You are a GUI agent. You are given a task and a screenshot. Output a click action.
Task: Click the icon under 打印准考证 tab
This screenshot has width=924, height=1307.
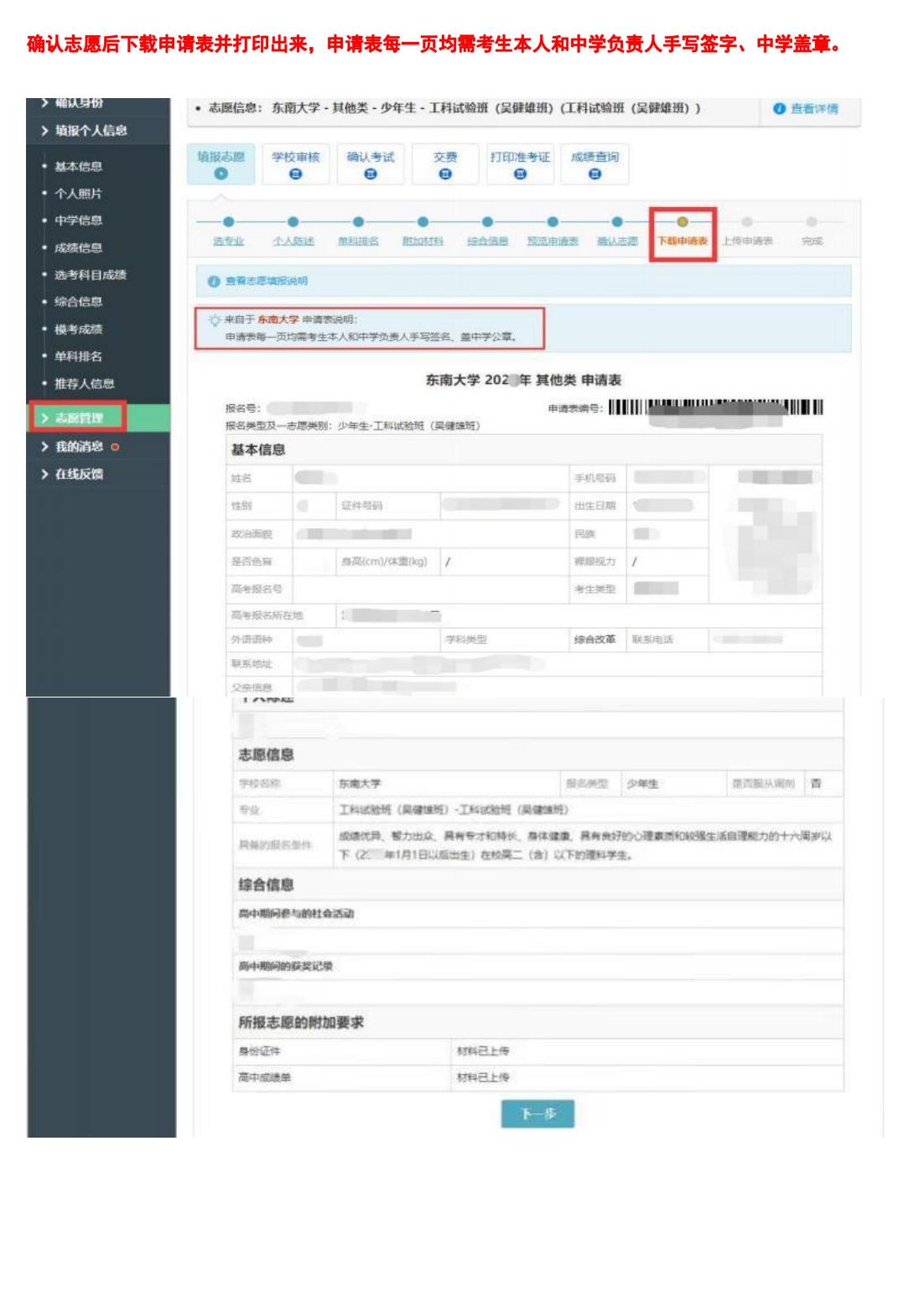coord(520,174)
